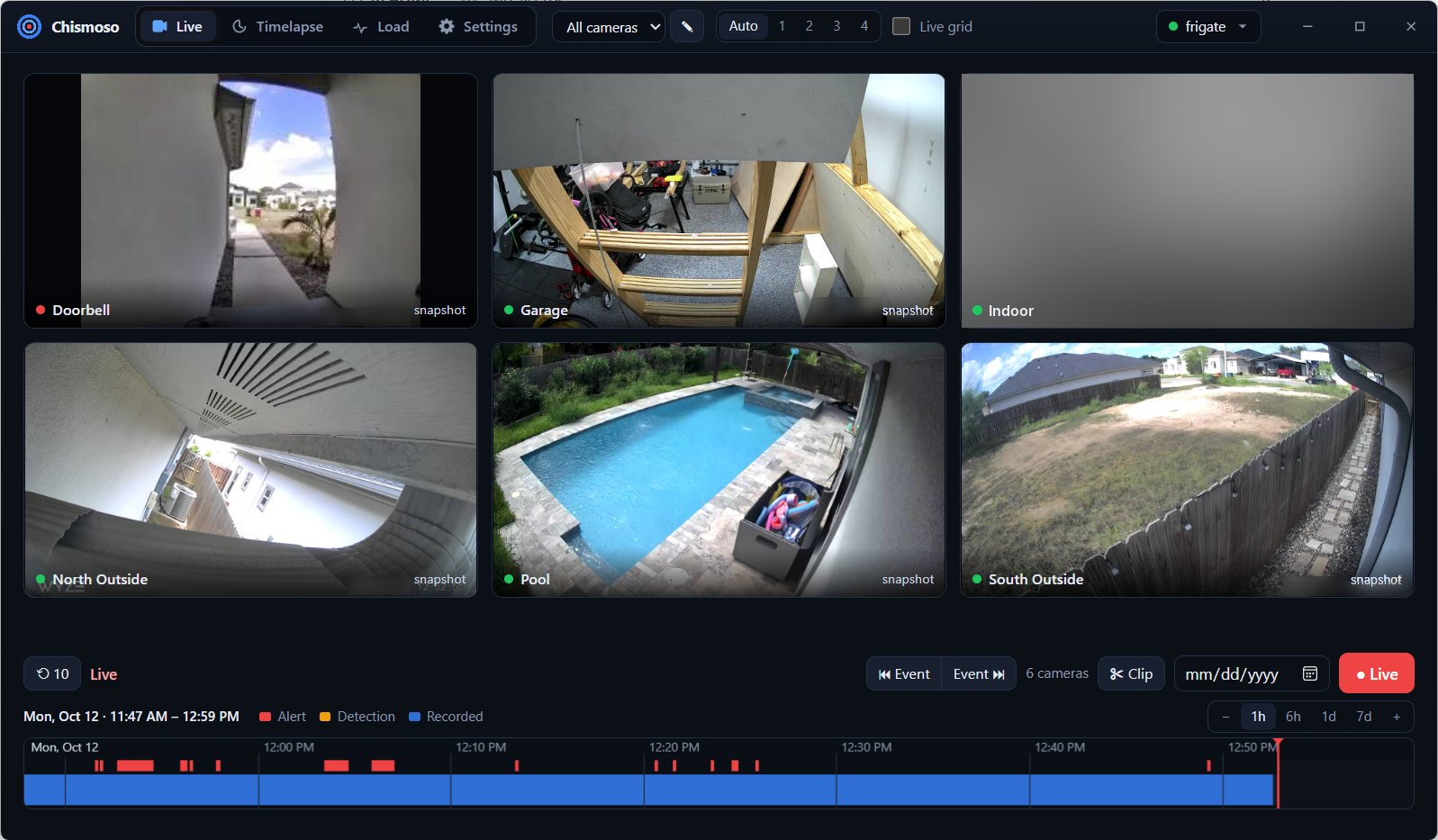The height and width of the screenshot is (840, 1438).
Task: Click the 12:30 PM timeline label
Action: [x=866, y=747]
